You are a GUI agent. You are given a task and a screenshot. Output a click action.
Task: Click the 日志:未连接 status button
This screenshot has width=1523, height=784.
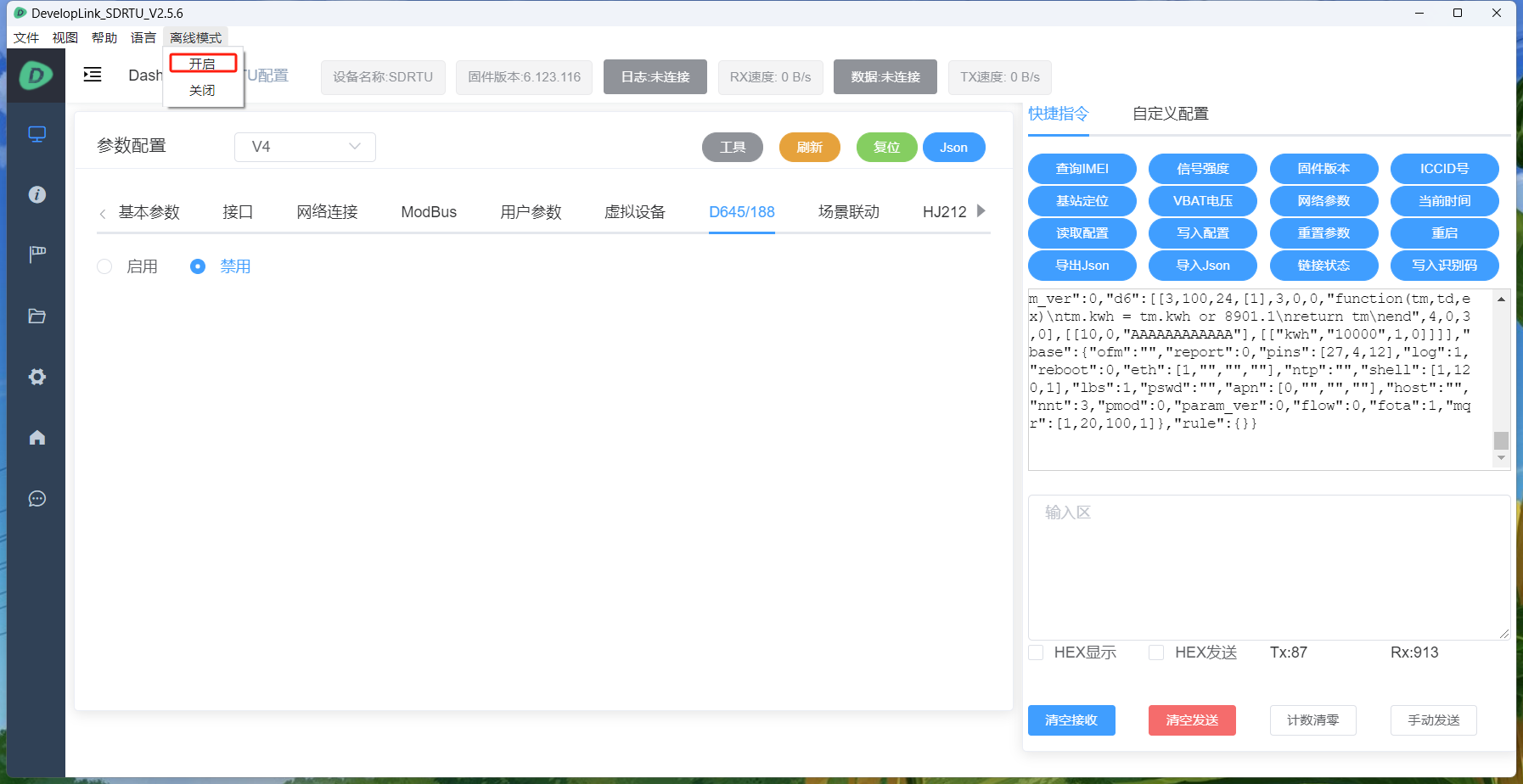[x=655, y=76]
